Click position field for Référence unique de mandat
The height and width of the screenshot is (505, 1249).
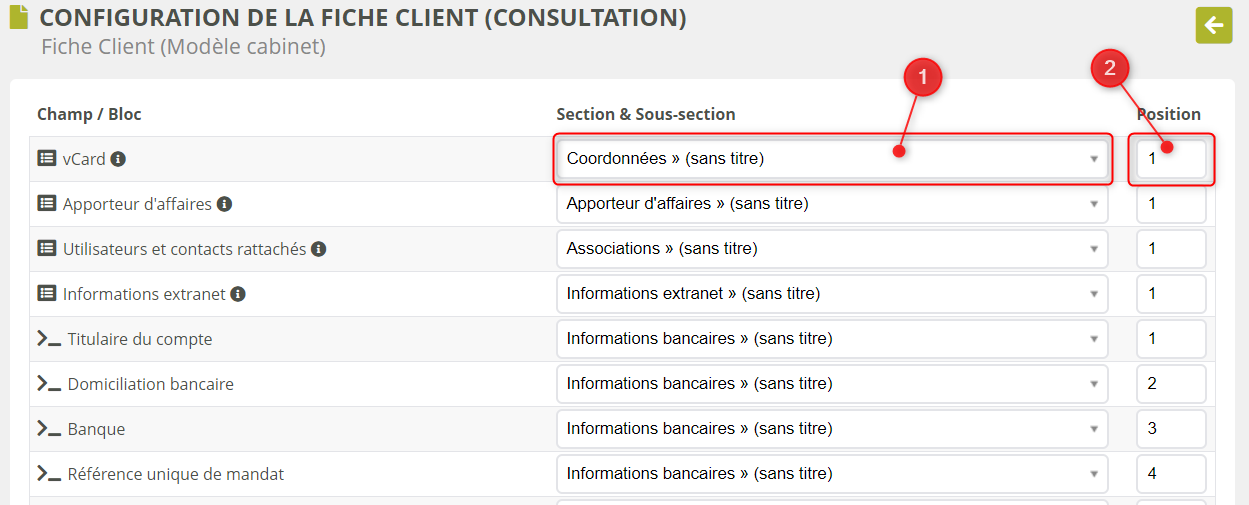1170,474
